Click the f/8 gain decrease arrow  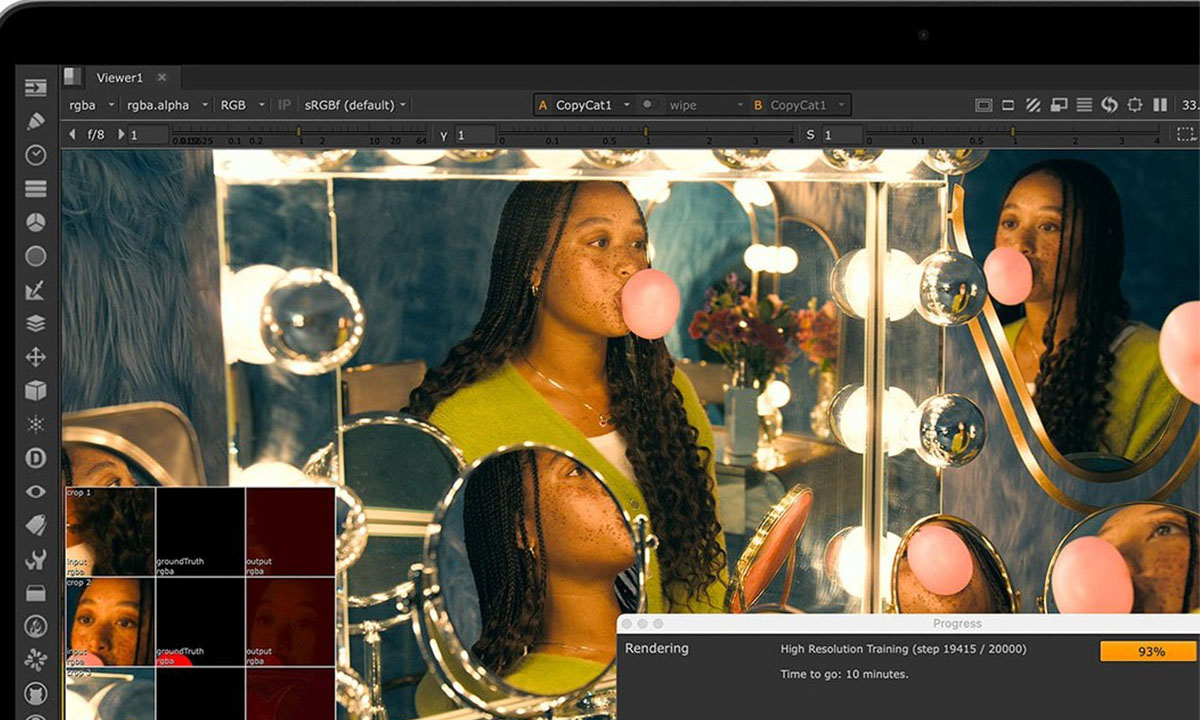(x=72, y=134)
